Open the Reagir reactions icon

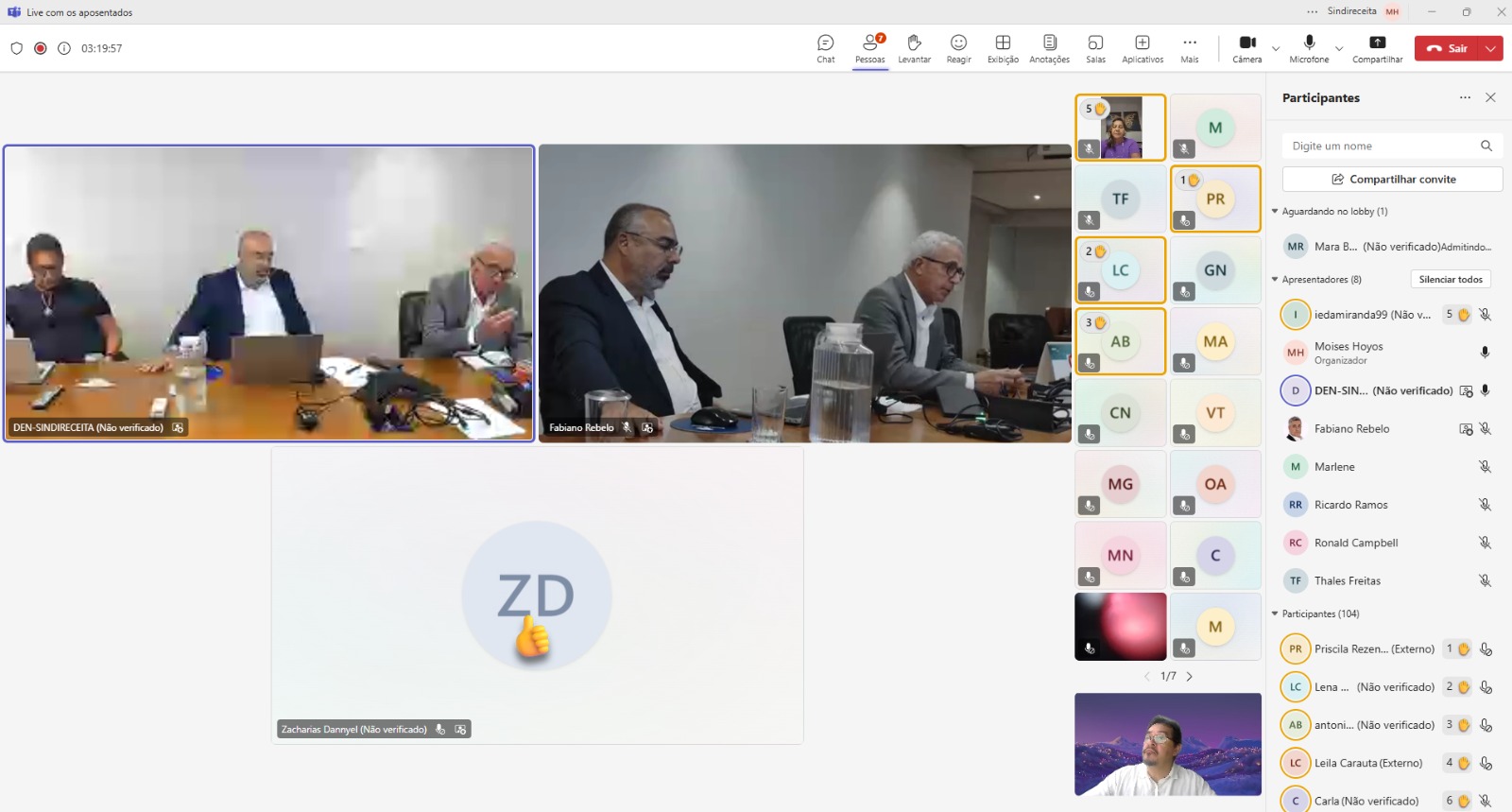click(958, 48)
